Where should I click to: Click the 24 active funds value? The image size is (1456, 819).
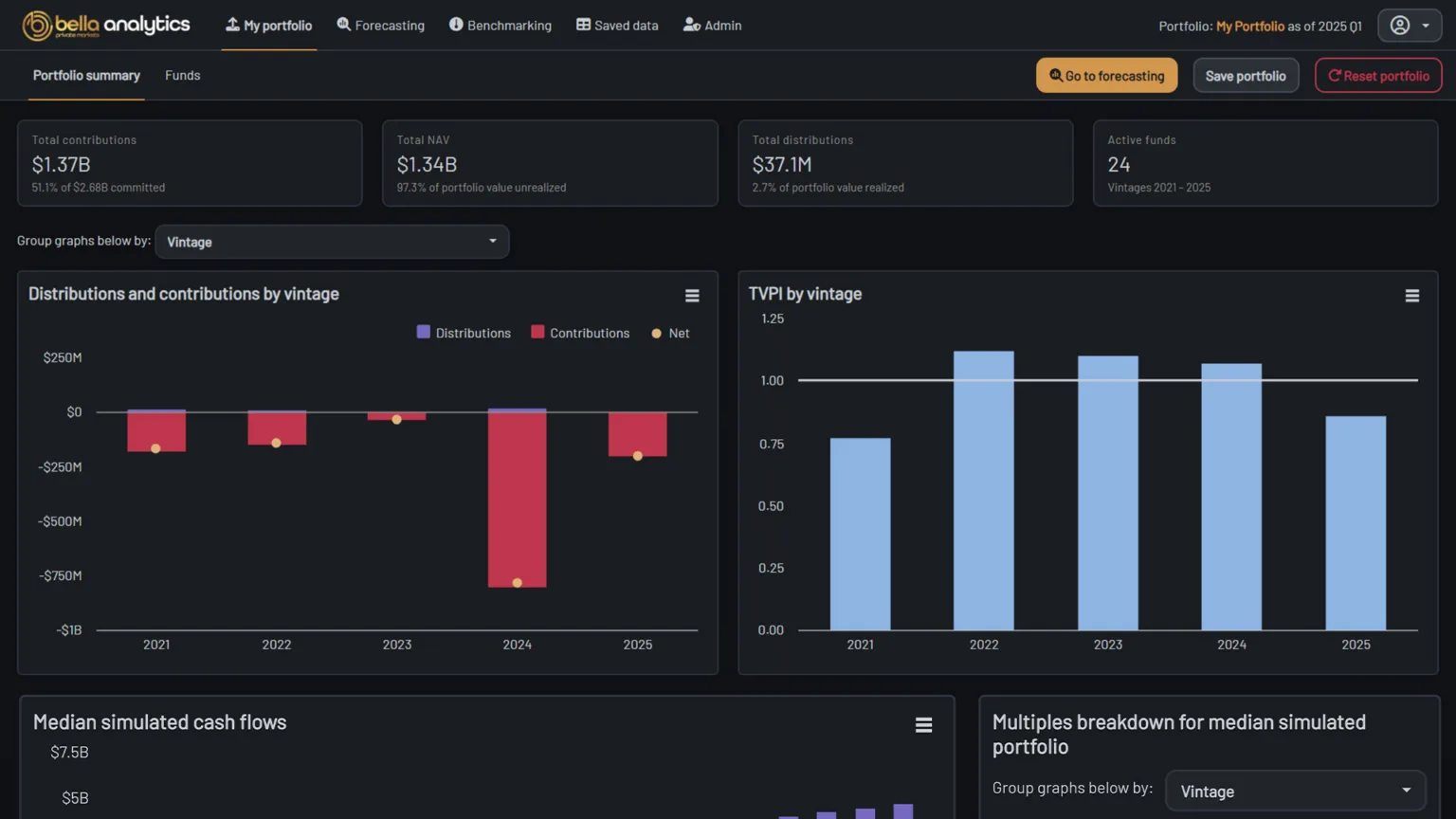[x=1119, y=165]
